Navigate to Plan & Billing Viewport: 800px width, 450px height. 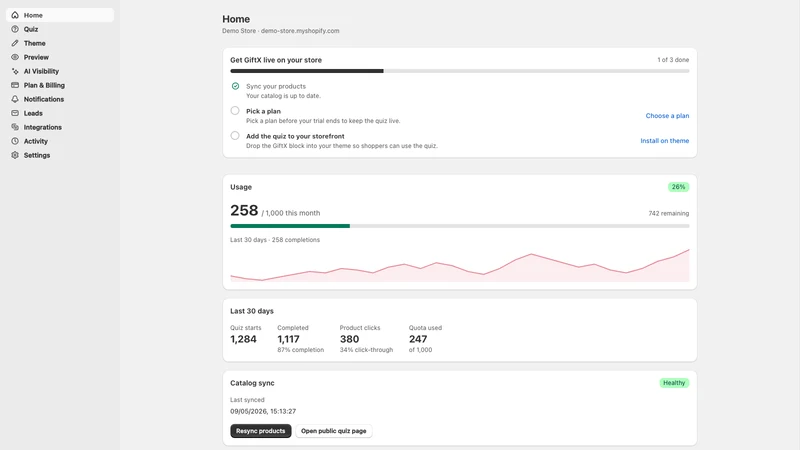point(60,85)
